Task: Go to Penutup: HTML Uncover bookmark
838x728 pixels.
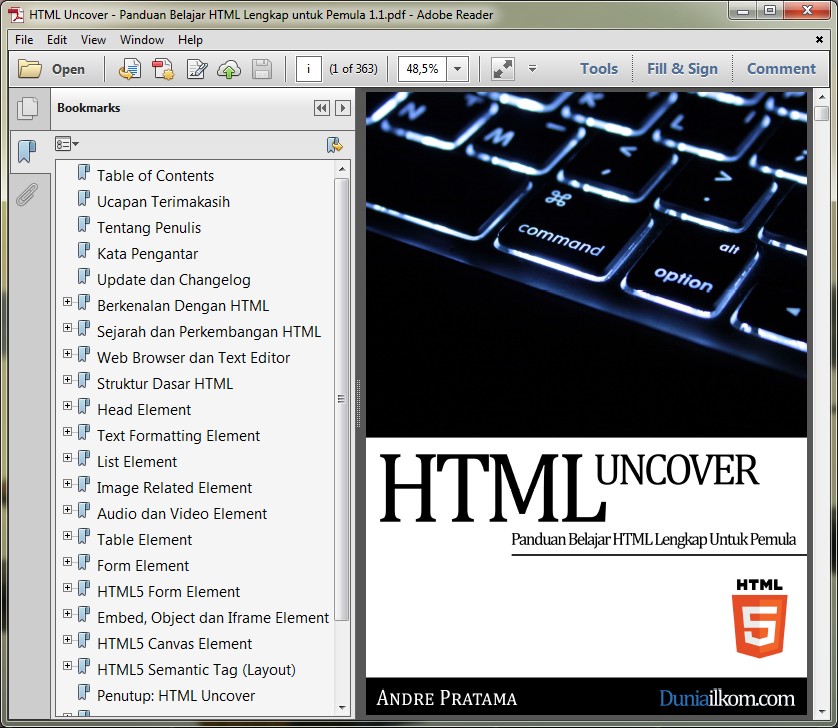Action: (x=176, y=696)
